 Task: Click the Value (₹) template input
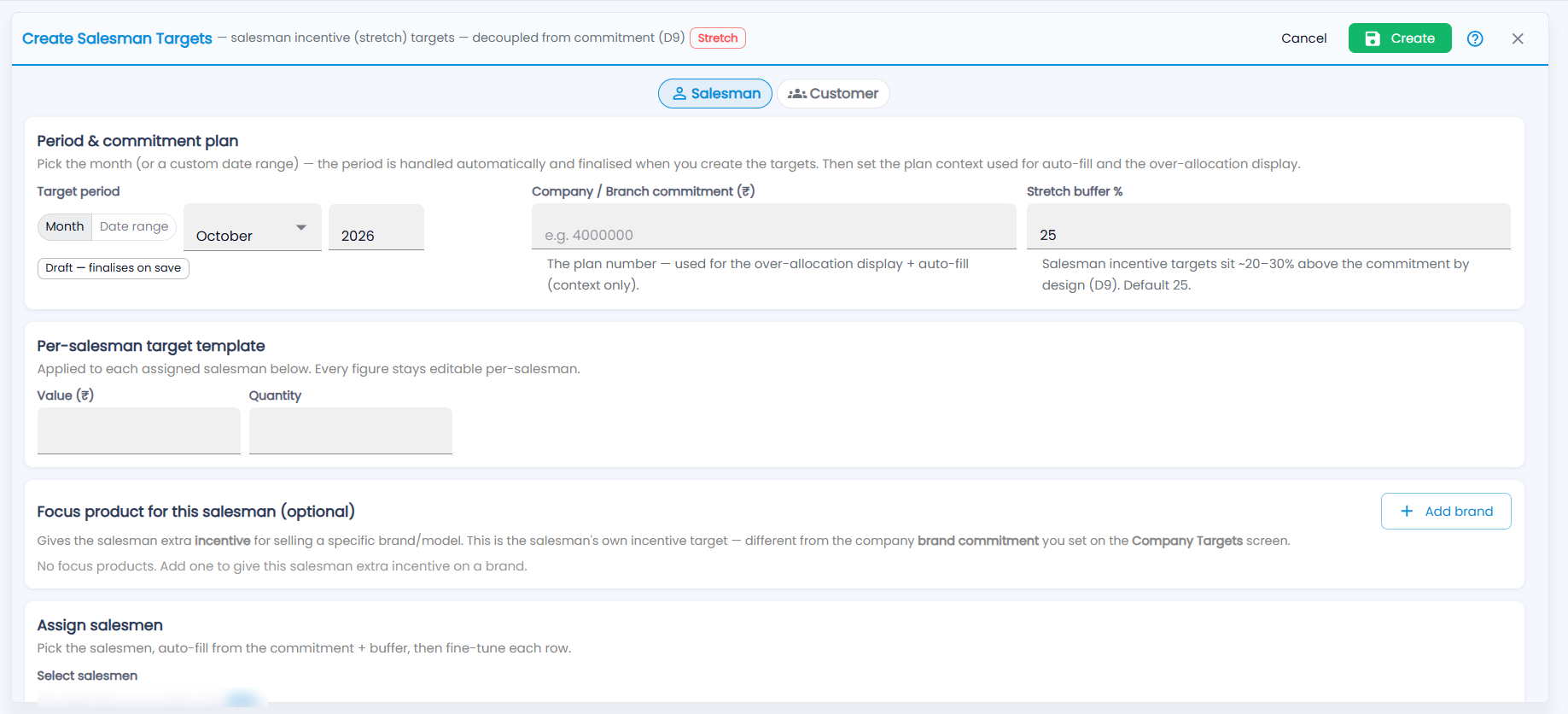pyautogui.click(x=139, y=430)
